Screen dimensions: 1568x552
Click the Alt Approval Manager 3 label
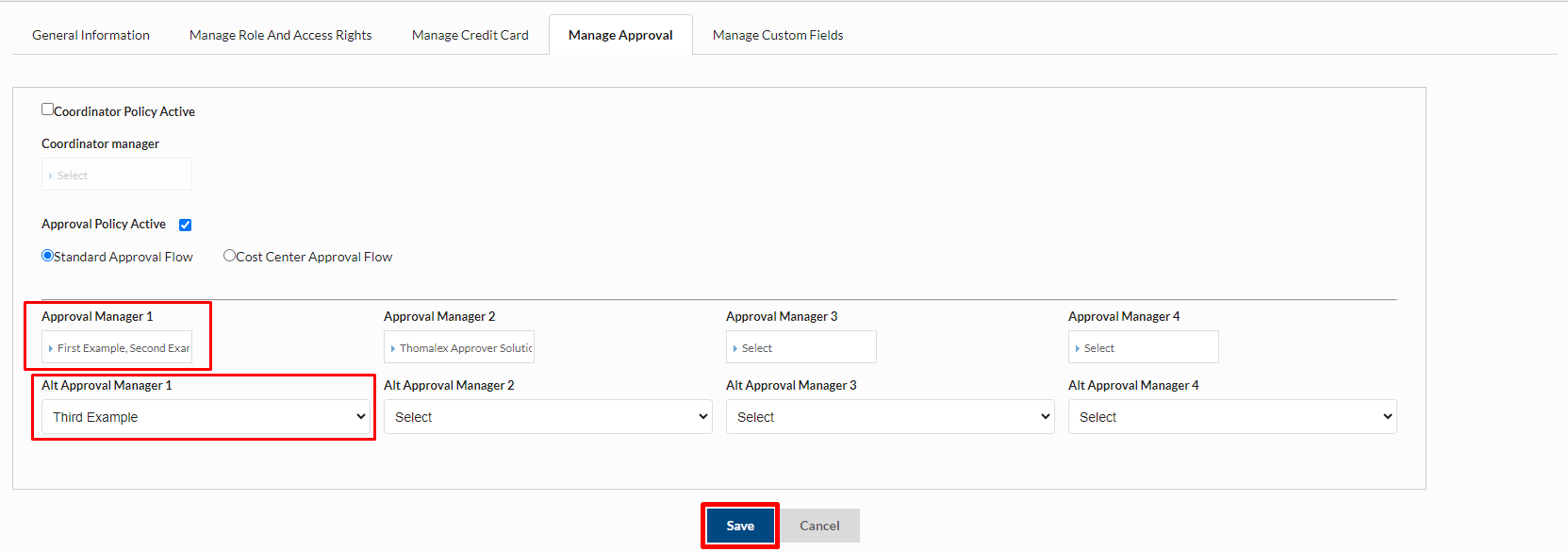tap(791, 385)
